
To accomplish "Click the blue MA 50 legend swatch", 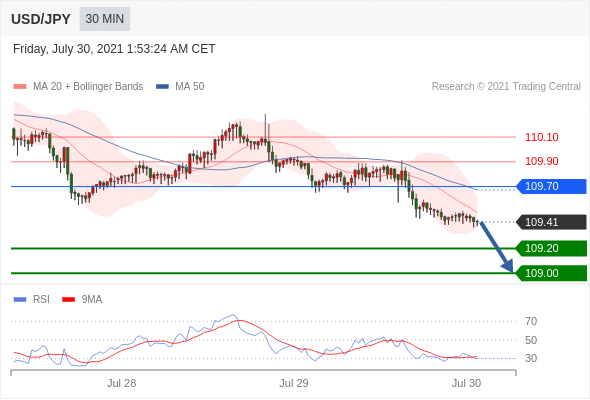I will coord(162,87).
